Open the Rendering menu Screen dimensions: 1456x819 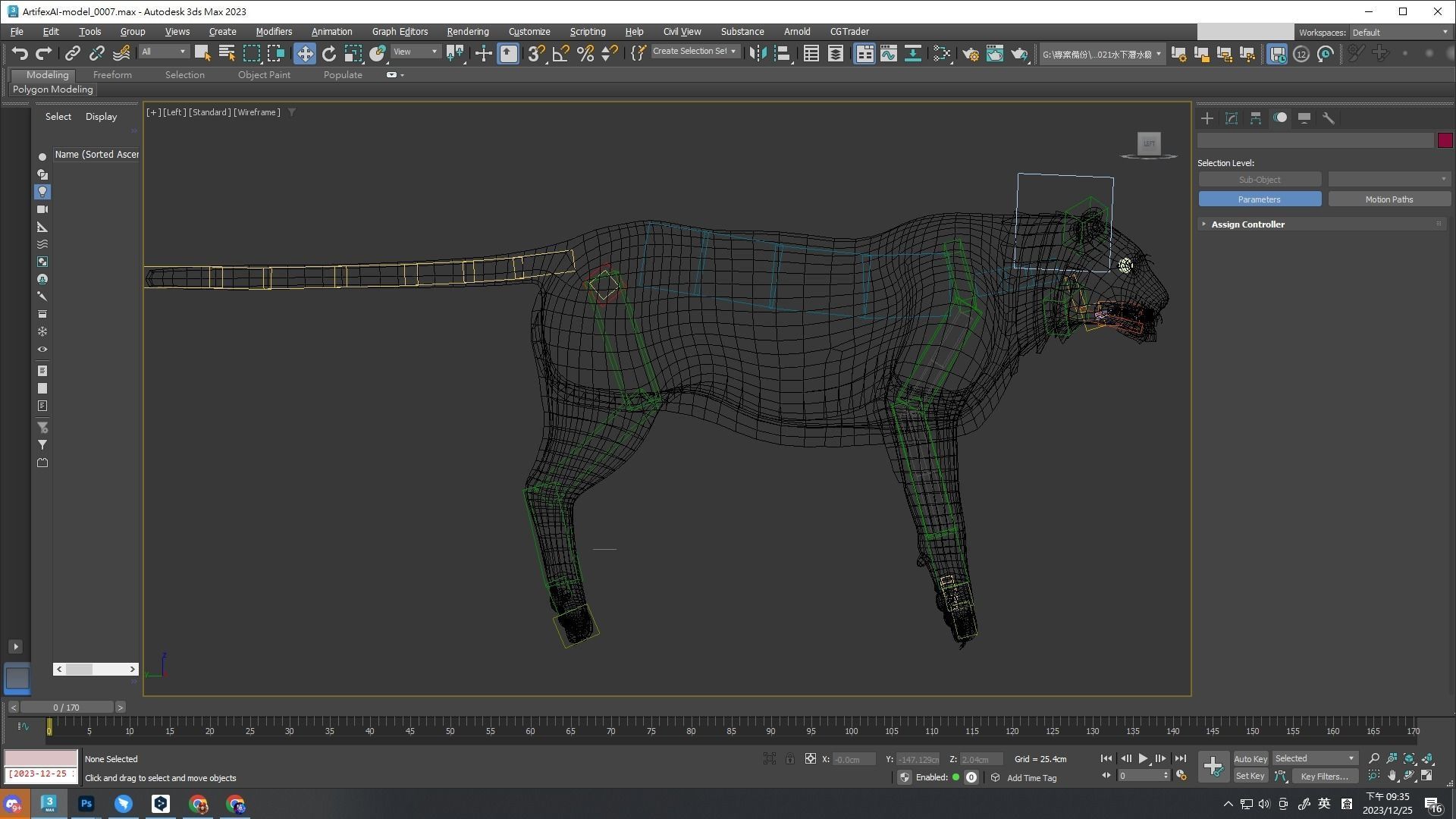[x=468, y=32]
